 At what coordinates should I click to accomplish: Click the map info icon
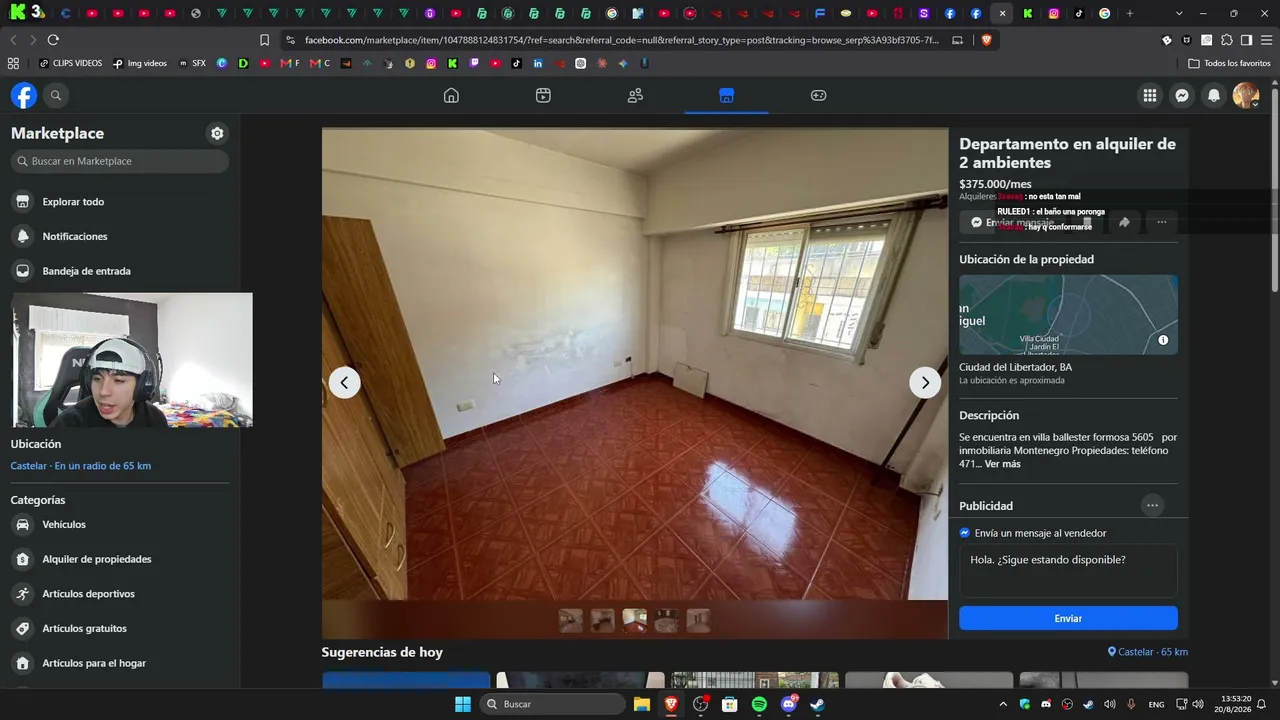coord(1163,340)
